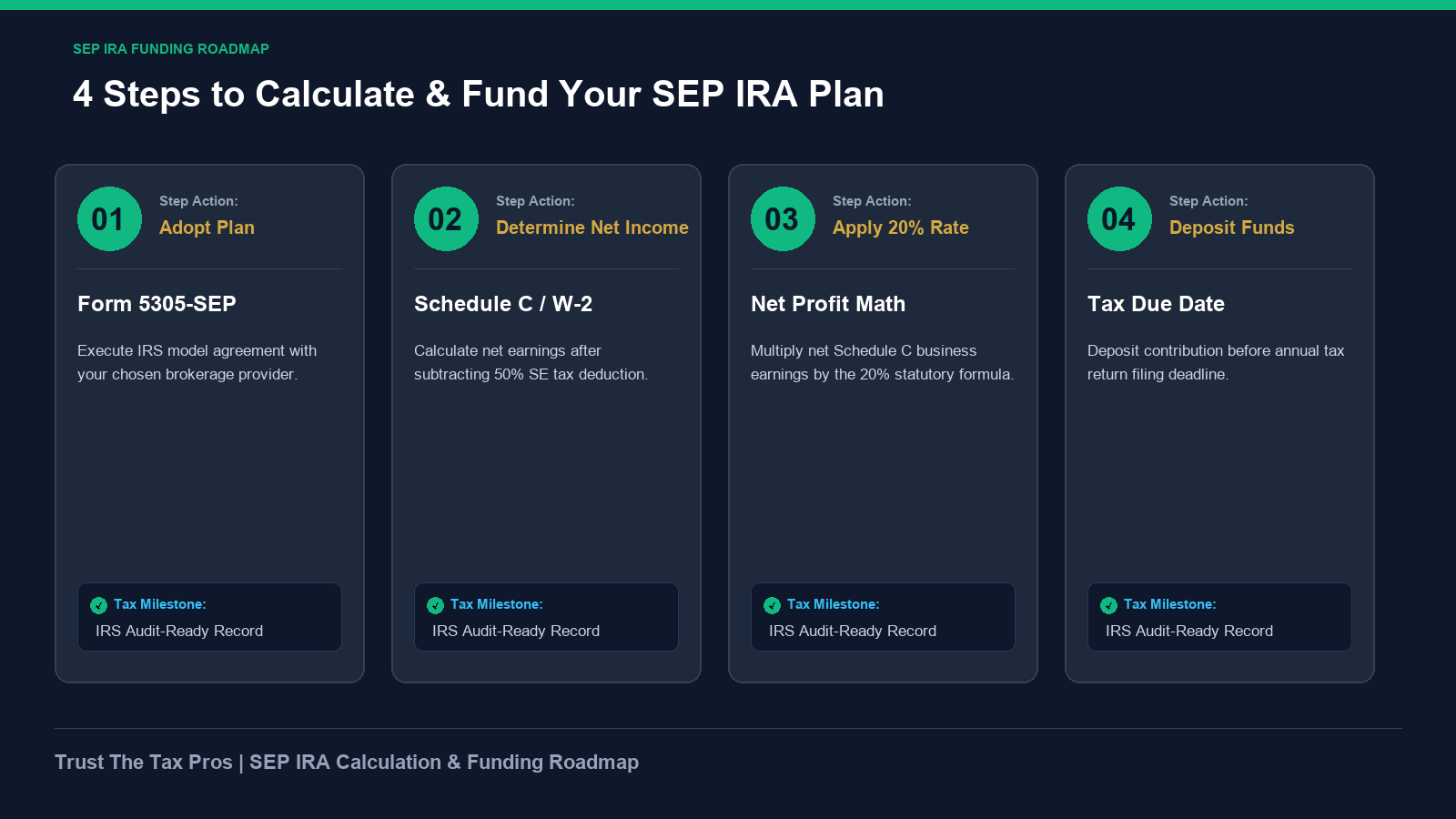Click the checkmark icon in Schedule C / W-2 card

tap(435, 605)
